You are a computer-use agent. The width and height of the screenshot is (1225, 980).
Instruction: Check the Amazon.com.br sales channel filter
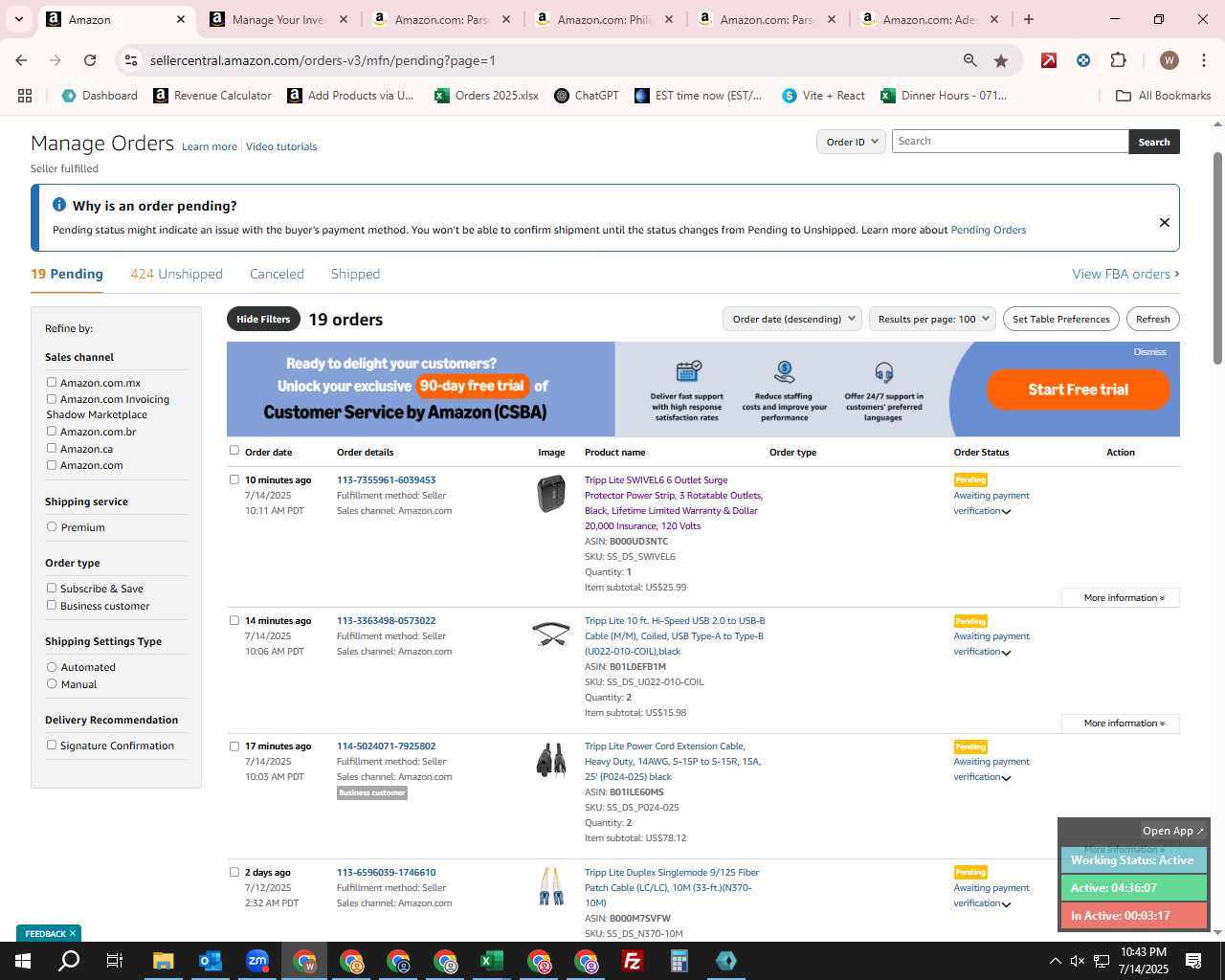tap(52, 431)
